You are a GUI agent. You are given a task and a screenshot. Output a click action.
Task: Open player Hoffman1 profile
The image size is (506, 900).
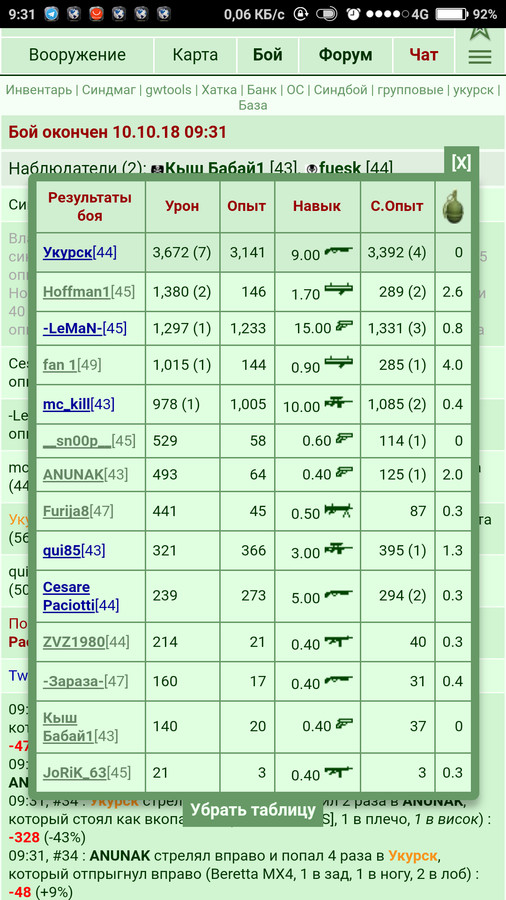tap(76, 292)
